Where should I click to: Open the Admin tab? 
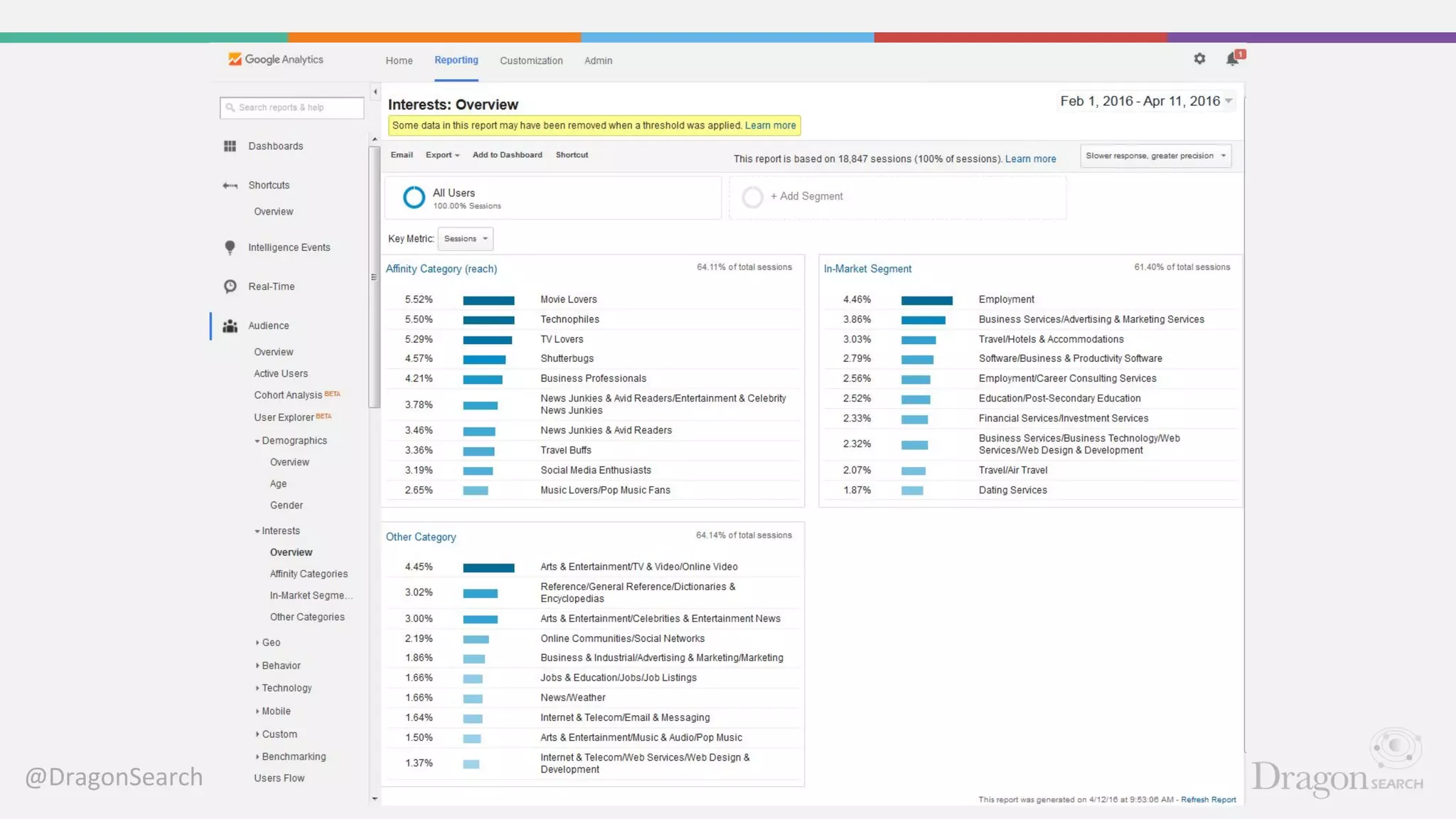598,61
